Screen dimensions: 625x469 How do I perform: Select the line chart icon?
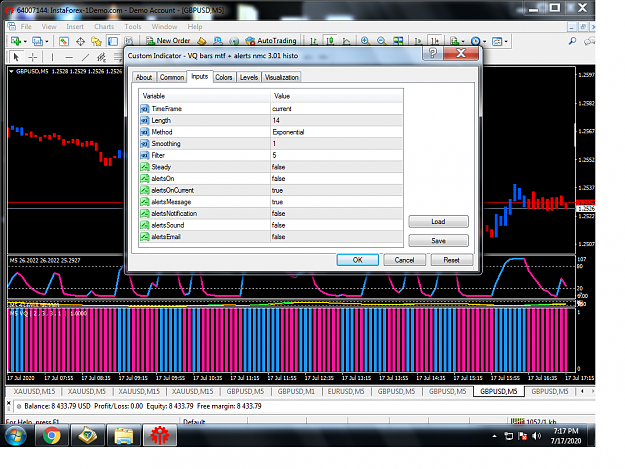click(x=346, y=41)
